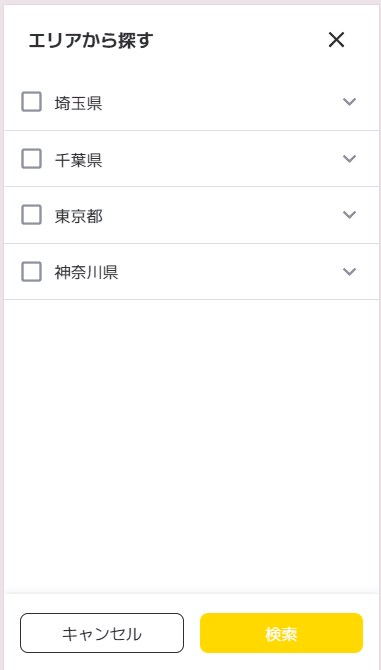
Task: Click the 埼玉県 label text
Action: tap(79, 104)
